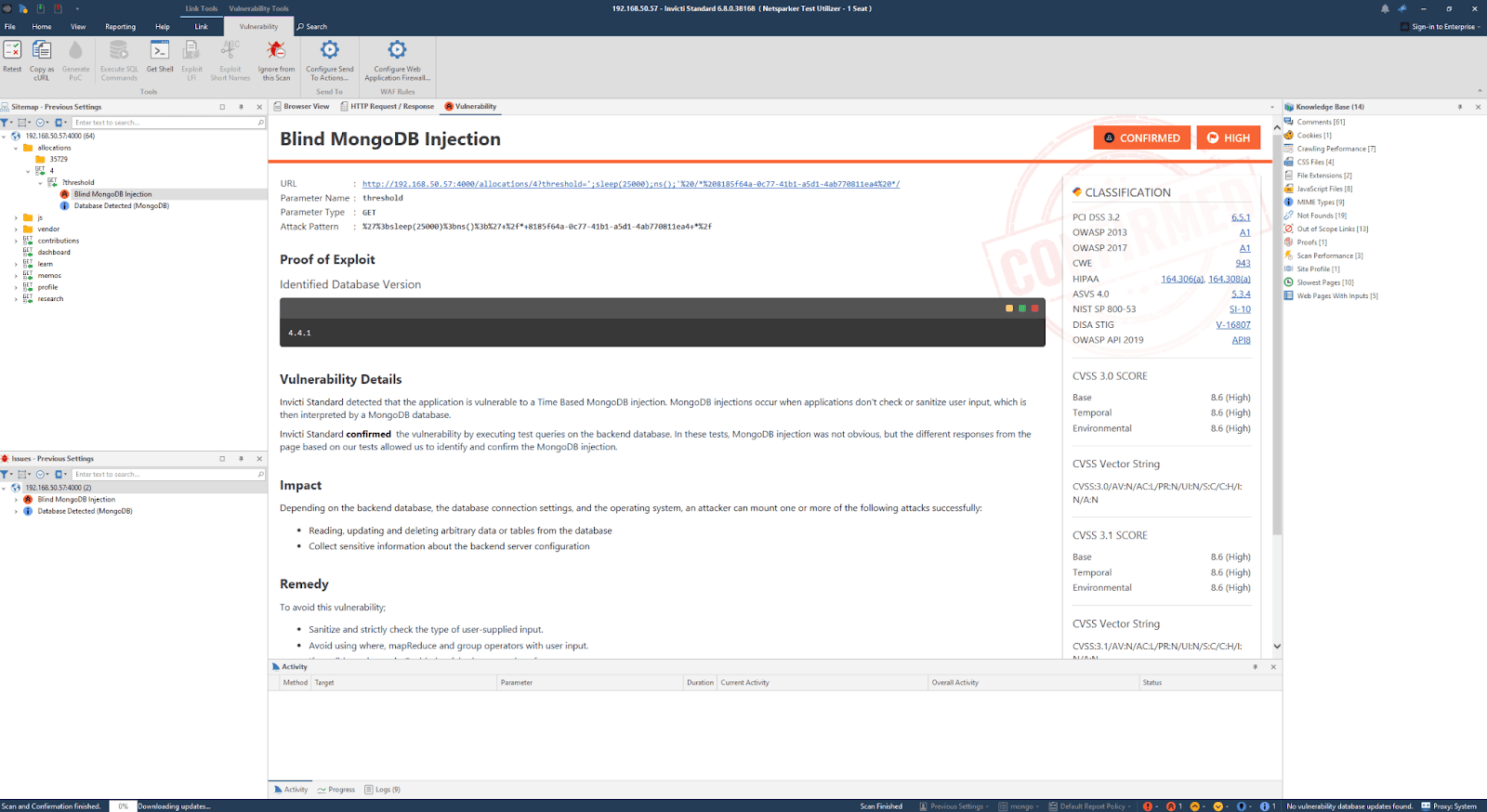Open the vulnerable URL link

point(631,184)
